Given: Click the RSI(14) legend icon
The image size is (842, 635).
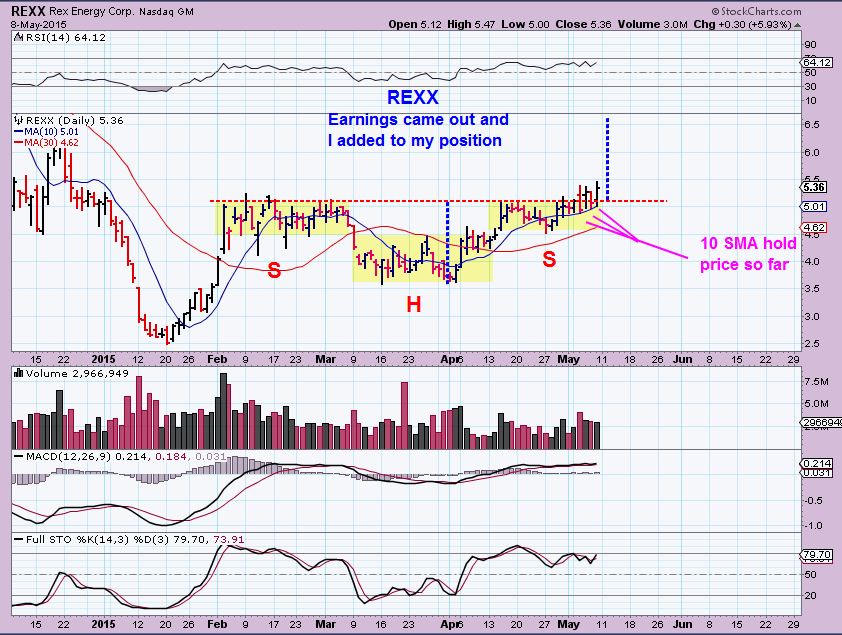Looking at the screenshot, I should coord(18,38).
